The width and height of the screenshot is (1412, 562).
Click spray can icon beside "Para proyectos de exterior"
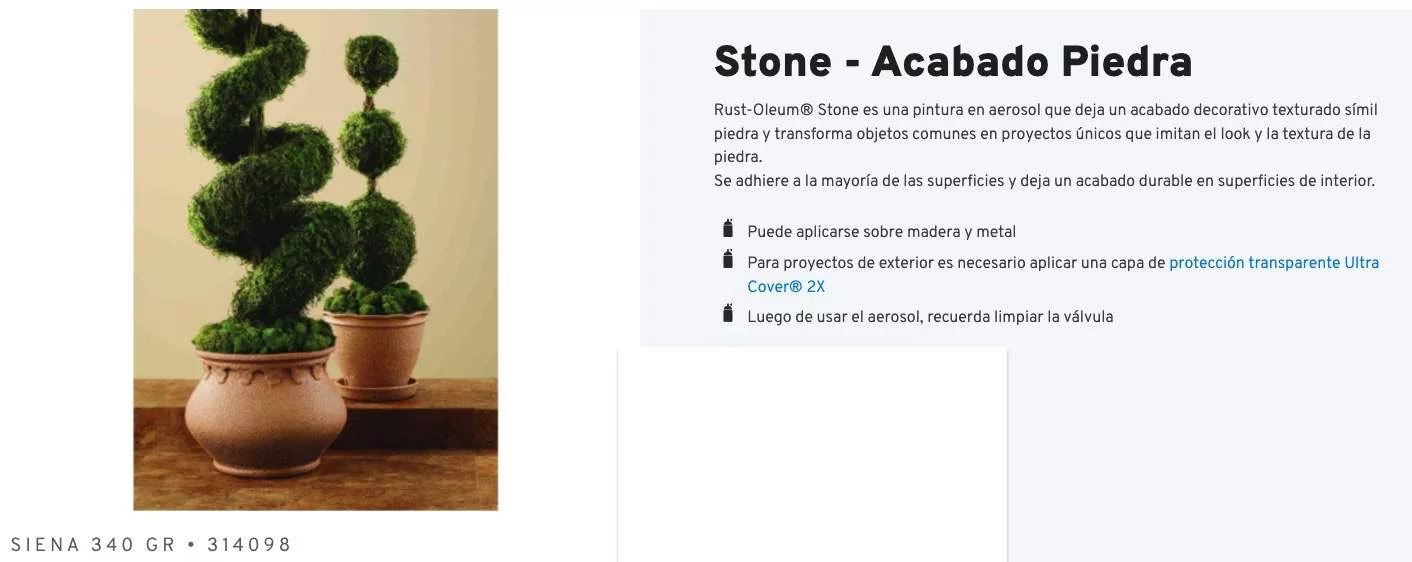728,260
